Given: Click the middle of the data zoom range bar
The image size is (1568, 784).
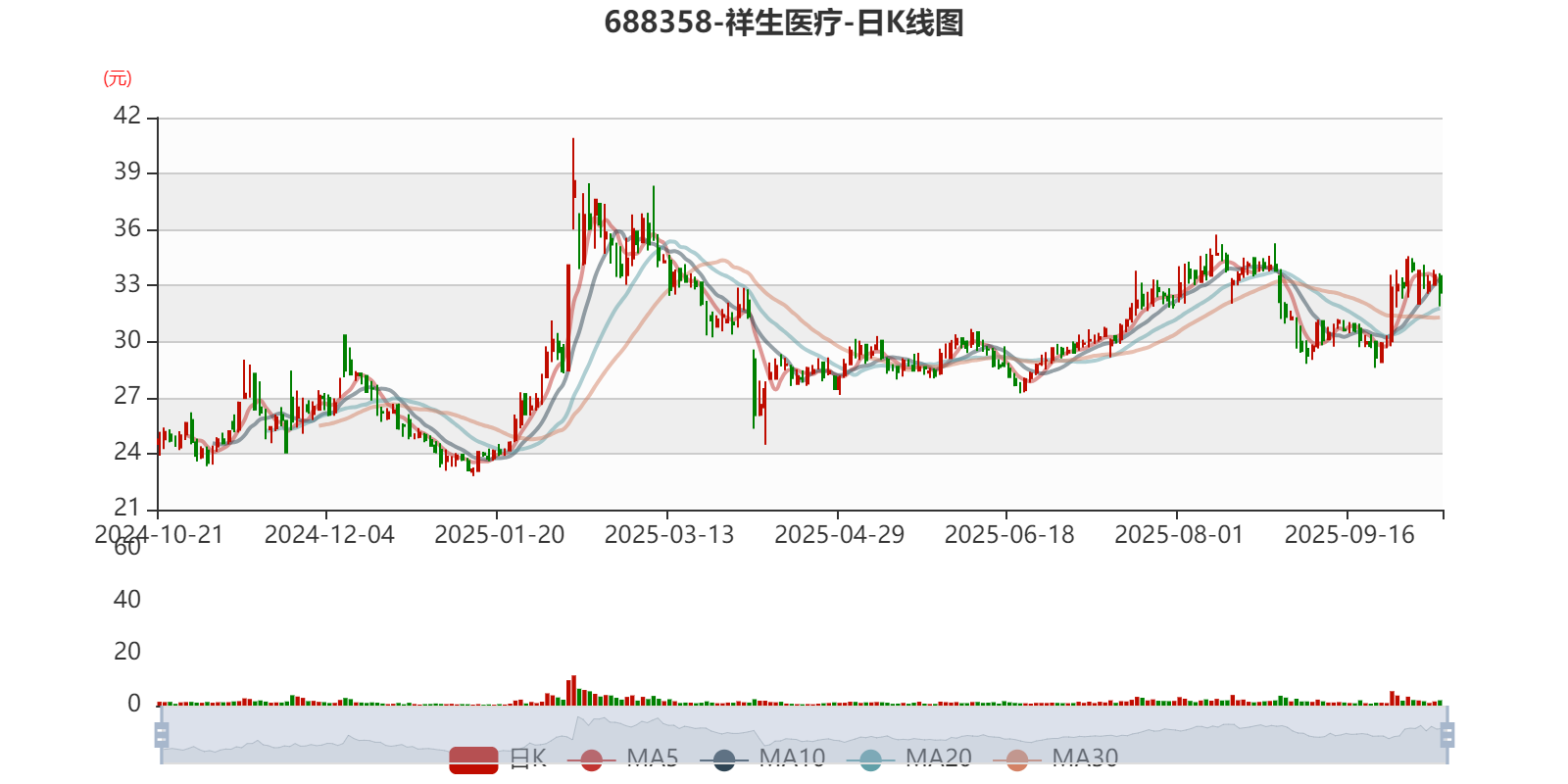Looking at the screenshot, I should tap(804, 734).
